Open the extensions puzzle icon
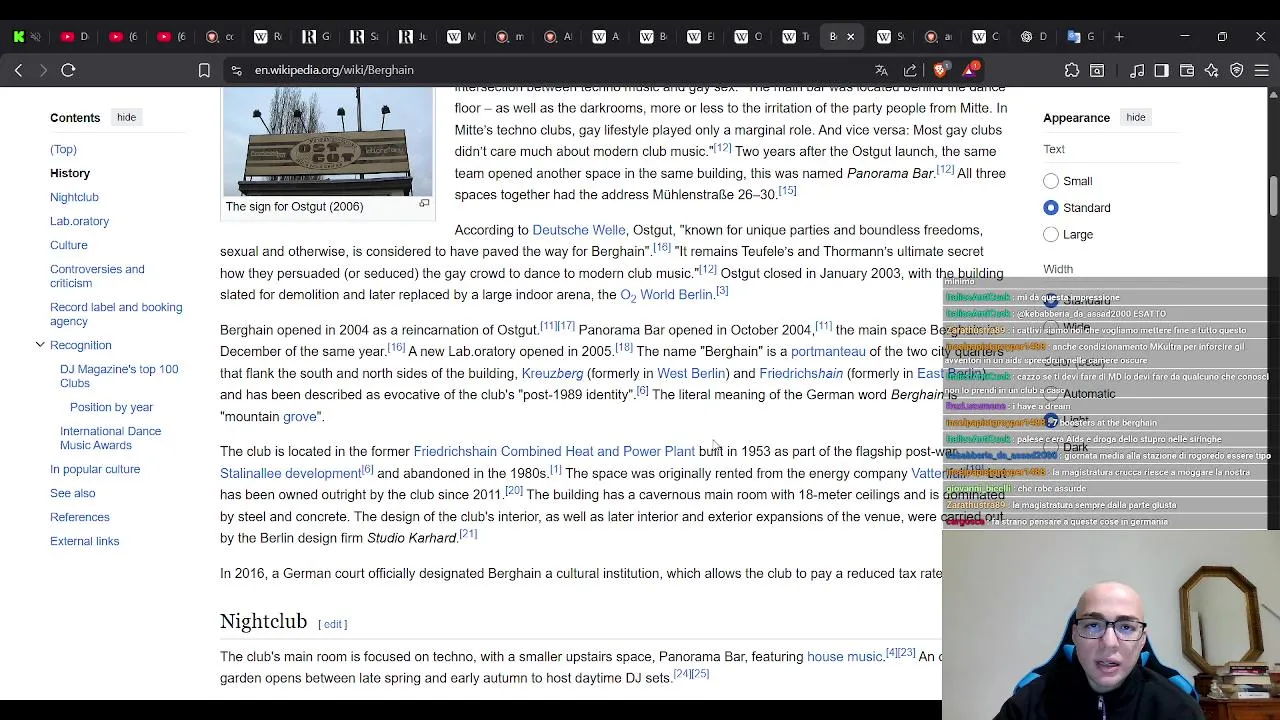1280x720 pixels. point(1072,70)
